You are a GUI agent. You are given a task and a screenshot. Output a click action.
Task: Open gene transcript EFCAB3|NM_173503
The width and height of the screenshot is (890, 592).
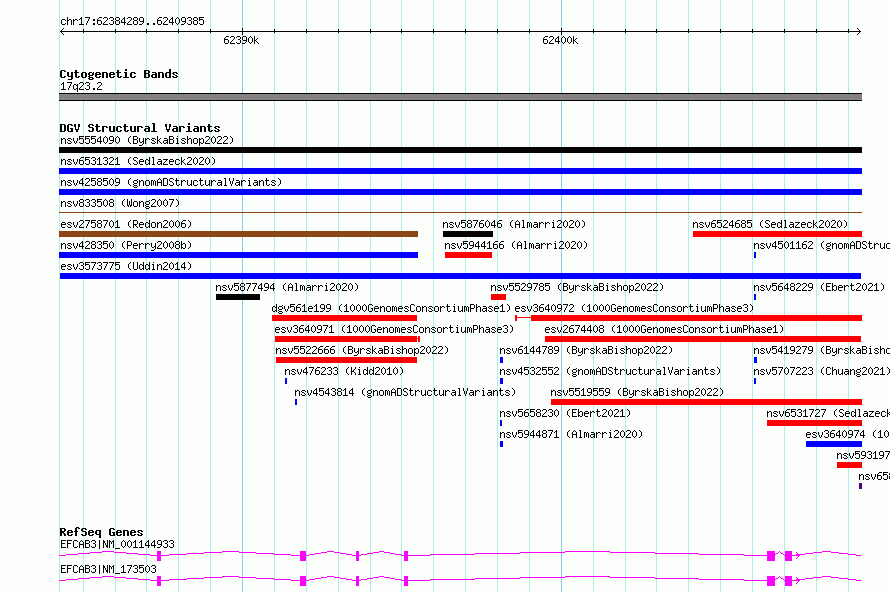coord(108,569)
